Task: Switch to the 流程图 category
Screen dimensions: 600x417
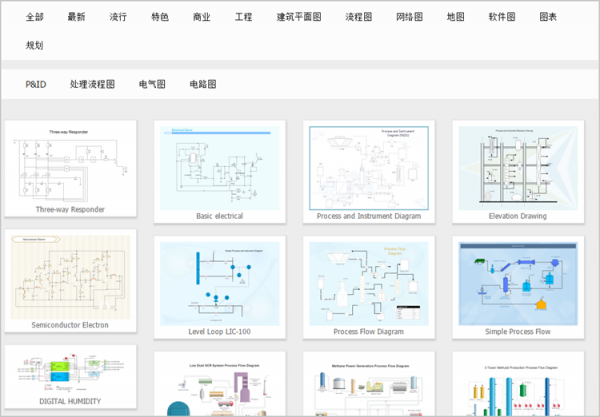Action: 358,17
